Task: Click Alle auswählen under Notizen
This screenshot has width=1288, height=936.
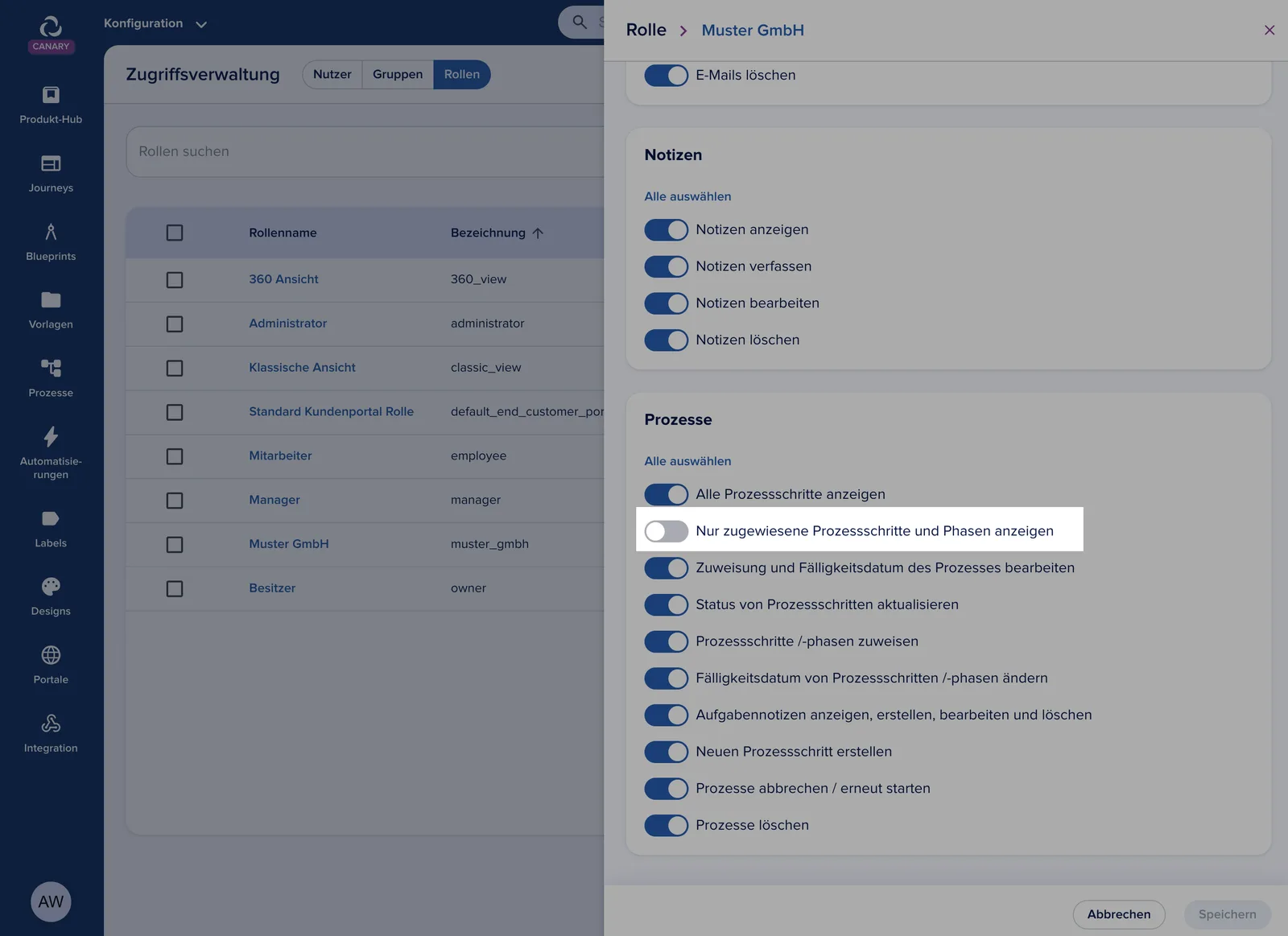Action: [688, 196]
